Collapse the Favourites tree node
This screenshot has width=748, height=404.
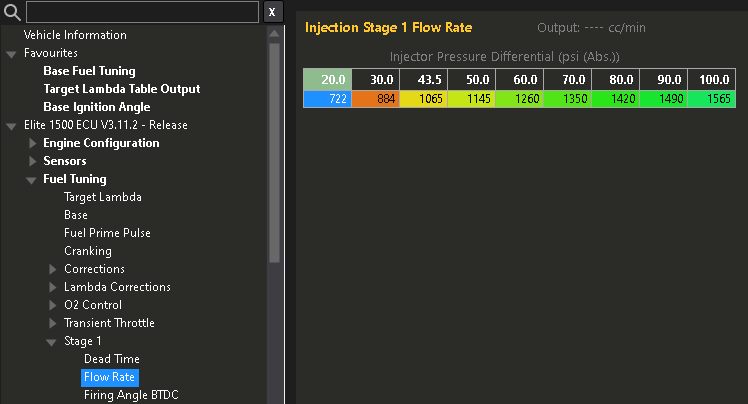pyautogui.click(x=11, y=53)
